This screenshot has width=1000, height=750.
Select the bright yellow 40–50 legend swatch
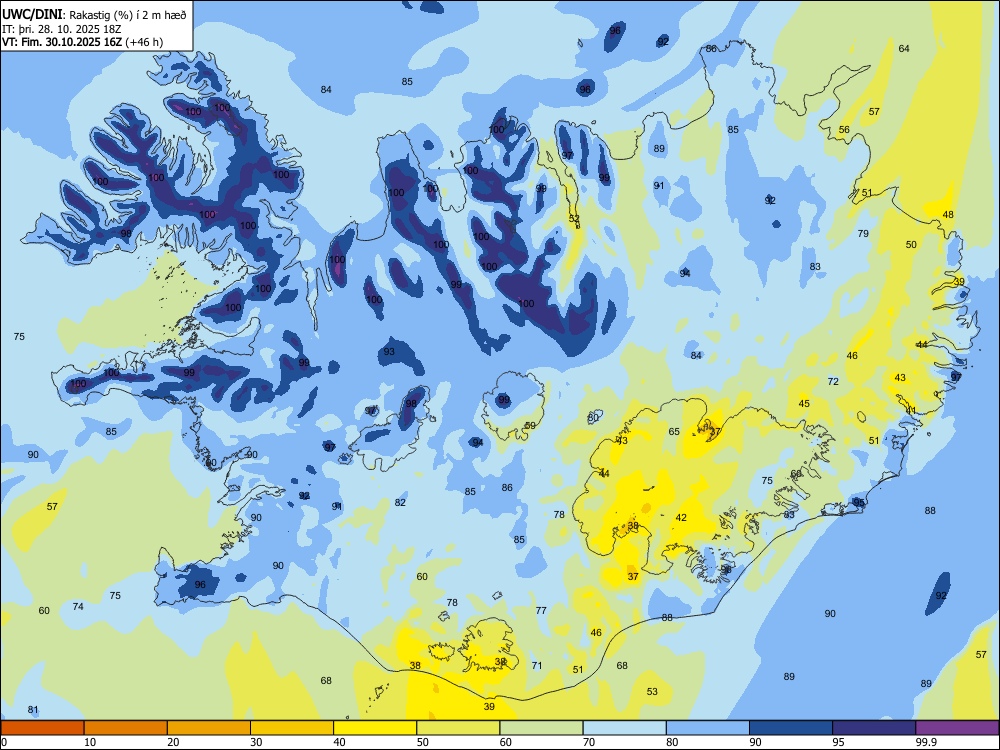[x=375, y=728]
